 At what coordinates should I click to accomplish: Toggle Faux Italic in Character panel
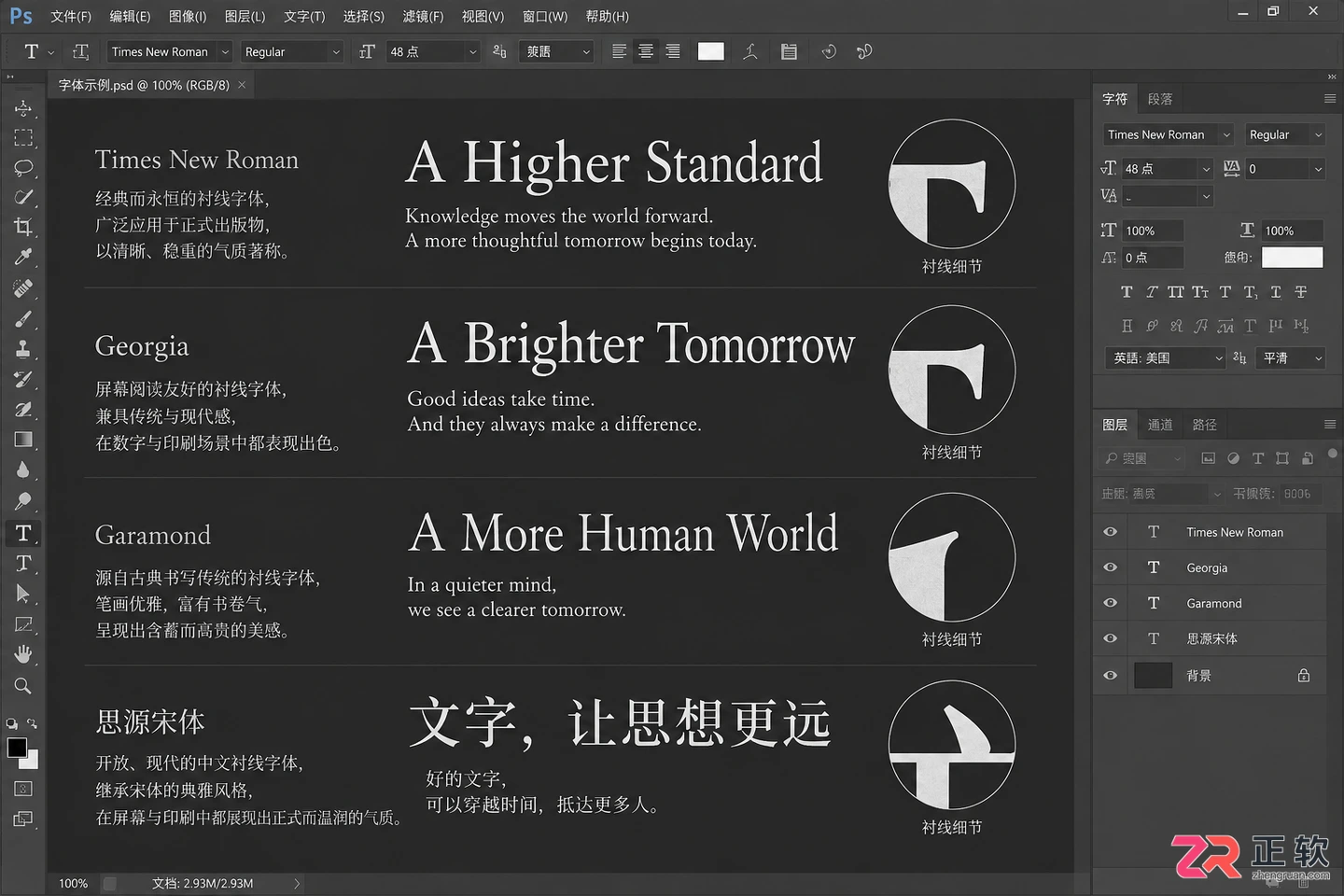[1151, 292]
